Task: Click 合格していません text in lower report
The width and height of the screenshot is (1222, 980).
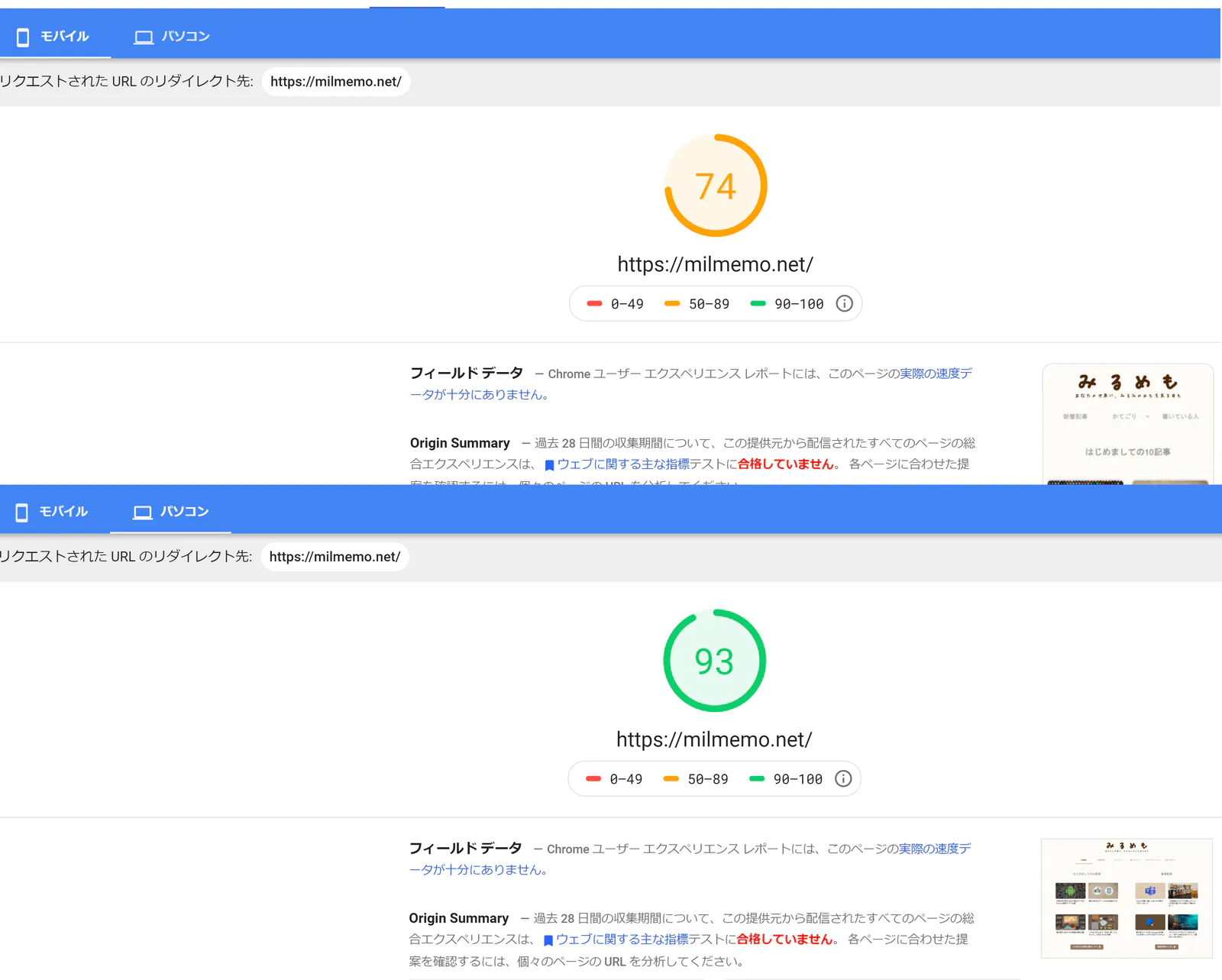Action: (785, 940)
